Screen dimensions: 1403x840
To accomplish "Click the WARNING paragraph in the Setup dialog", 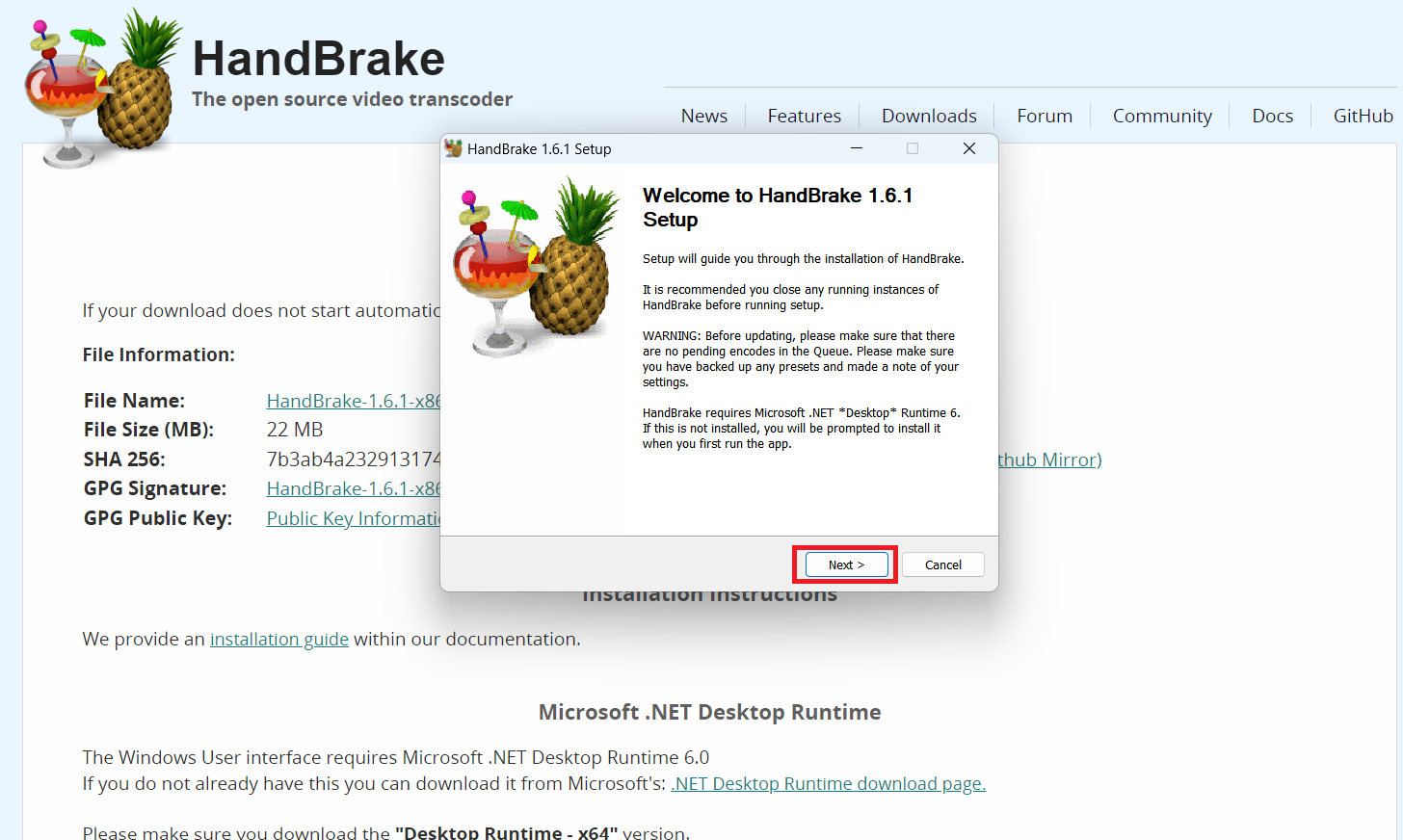I will (801, 358).
